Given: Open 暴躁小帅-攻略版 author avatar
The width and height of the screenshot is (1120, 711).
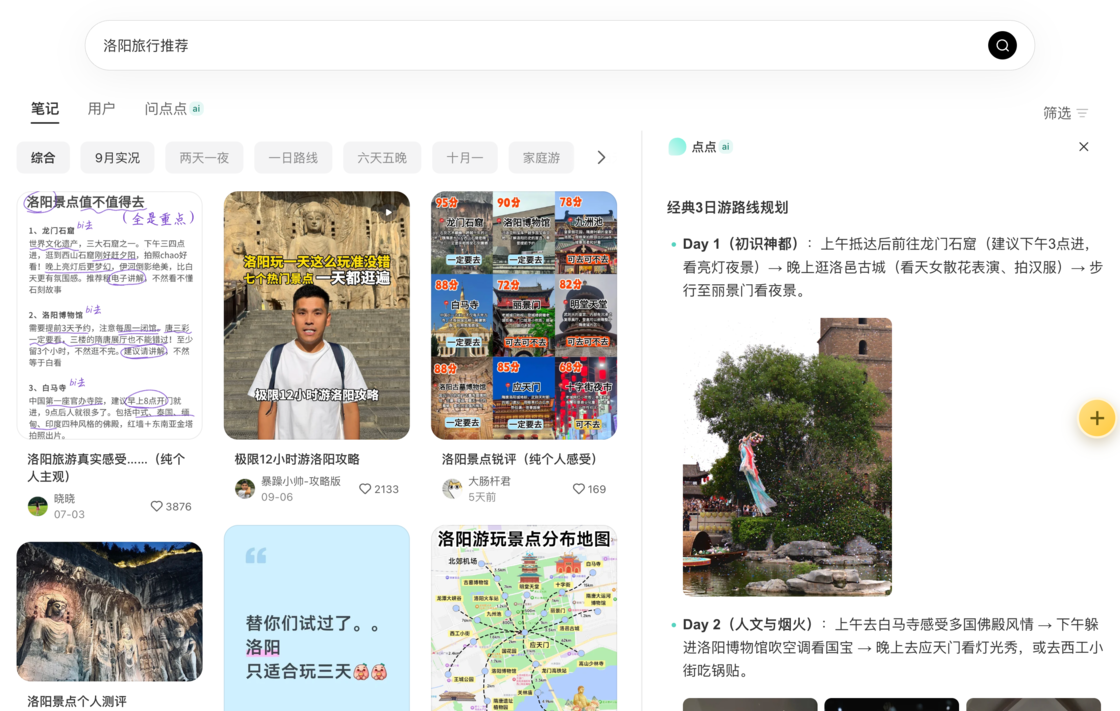Looking at the screenshot, I should [x=245, y=489].
